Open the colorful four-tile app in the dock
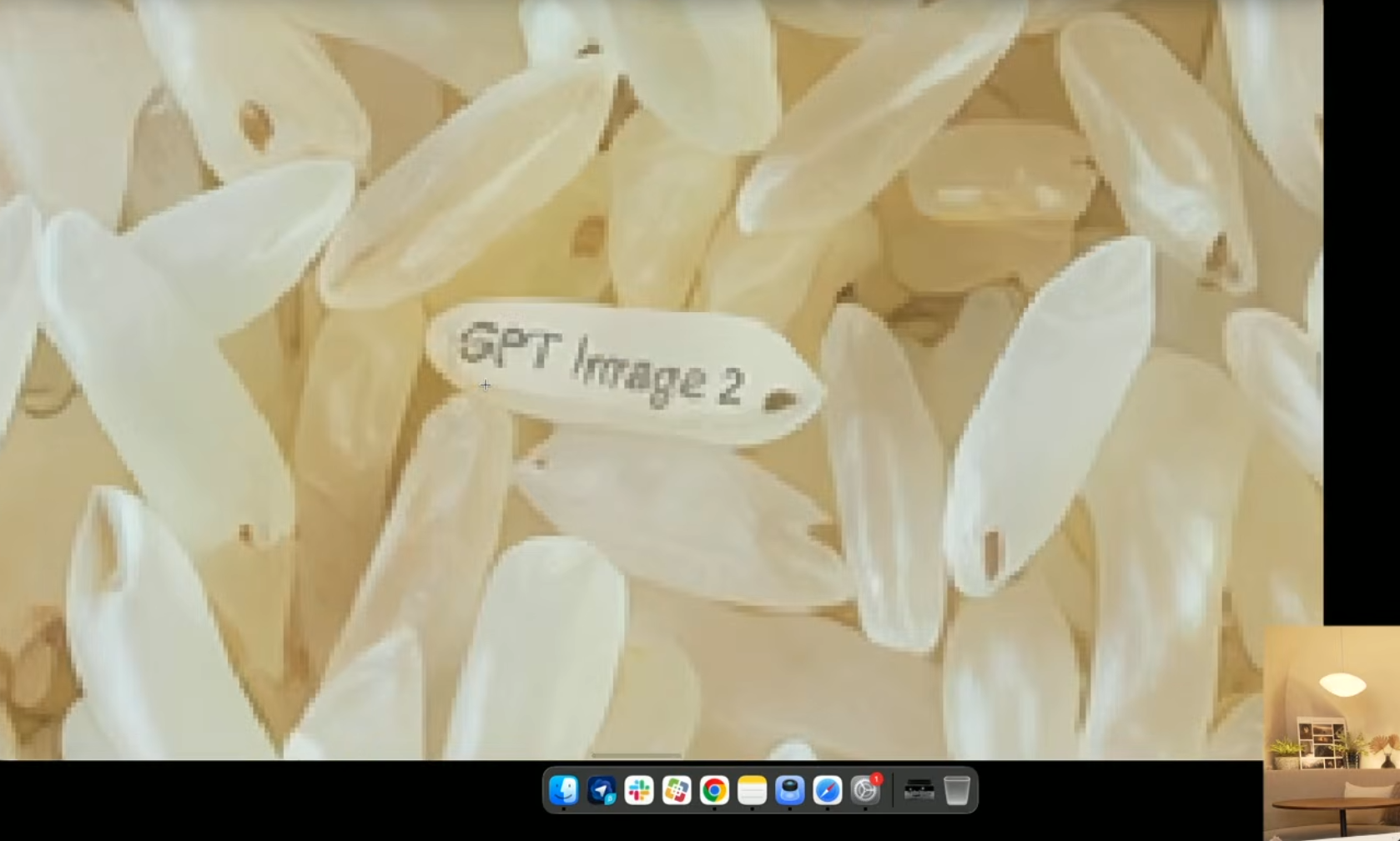The image size is (1400, 841). [677, 789]
